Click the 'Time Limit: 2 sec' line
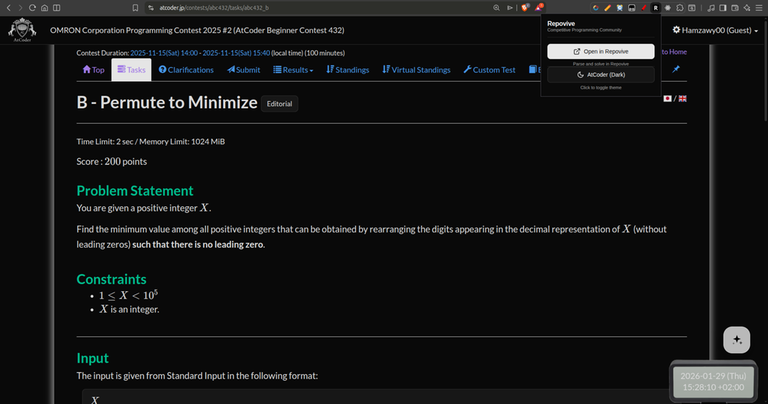Screen dimensions: 768x404 pyautogui.click(x=150, y=142)
